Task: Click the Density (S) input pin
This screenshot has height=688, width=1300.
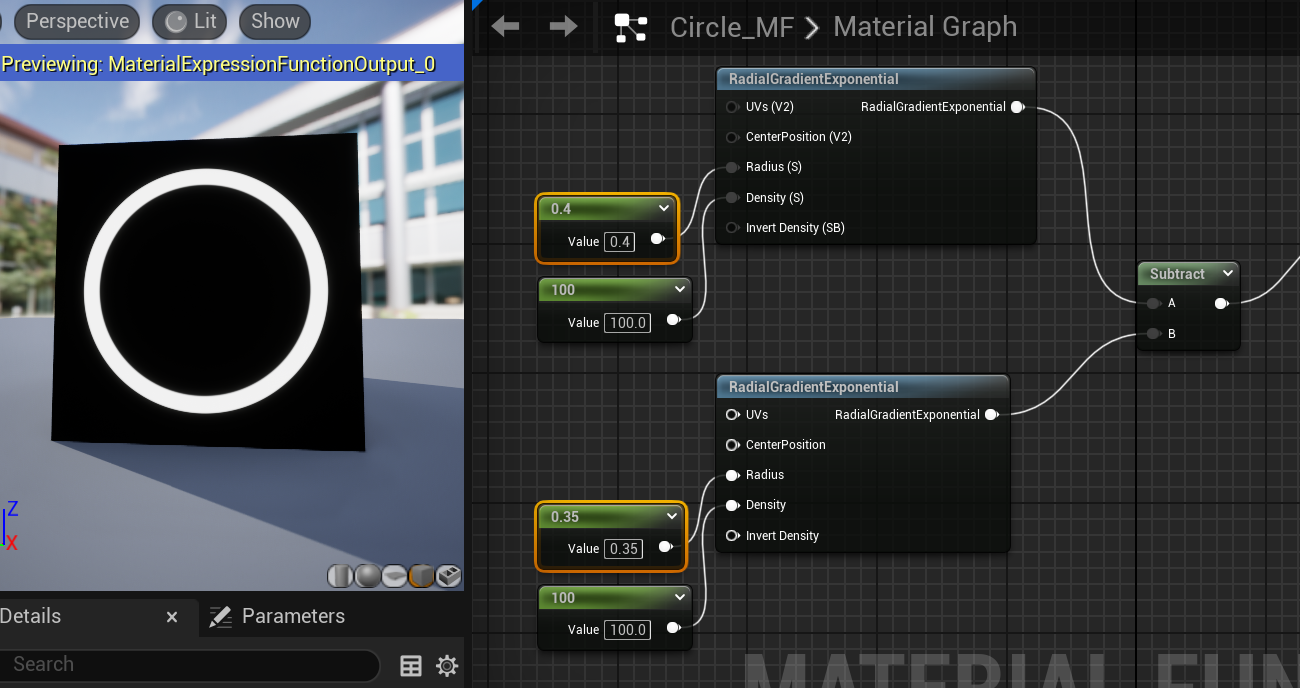Action: 733,198
